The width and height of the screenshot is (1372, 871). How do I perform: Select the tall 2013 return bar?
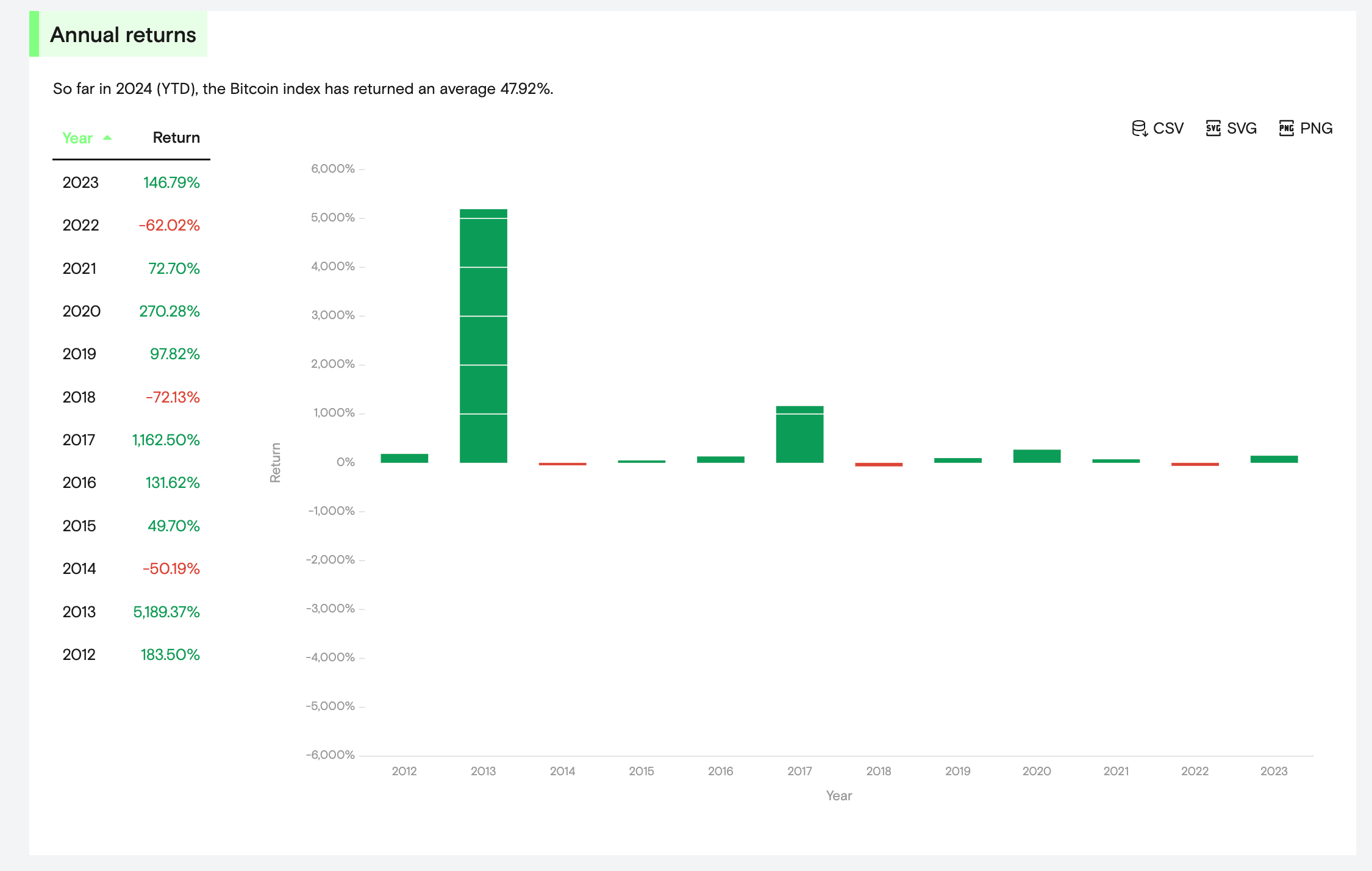tap(483, 335)
